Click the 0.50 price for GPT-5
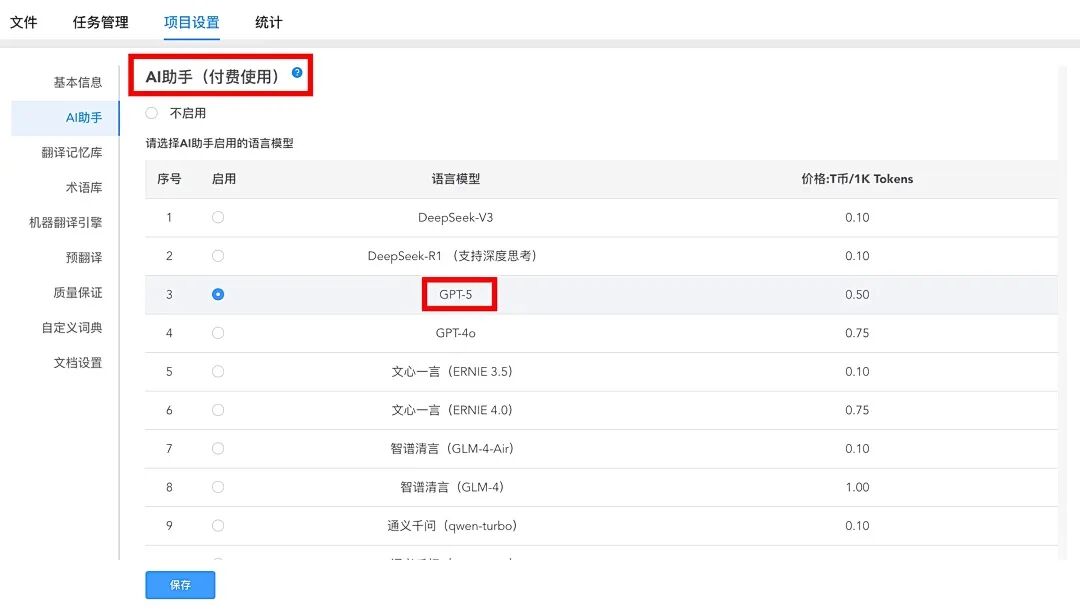 857,294
